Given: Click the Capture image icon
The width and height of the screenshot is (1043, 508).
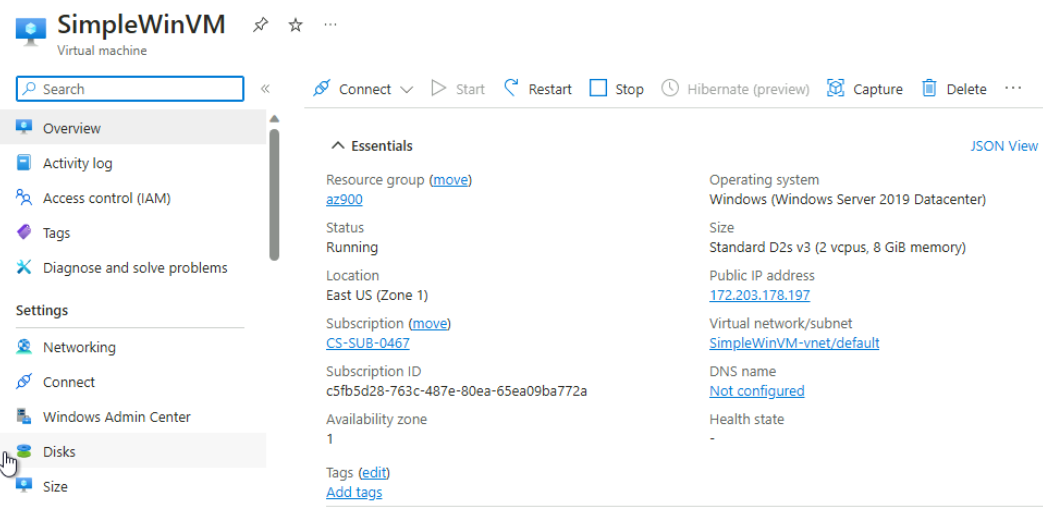Looking at the screenshot, I should [x=836, y=89].
